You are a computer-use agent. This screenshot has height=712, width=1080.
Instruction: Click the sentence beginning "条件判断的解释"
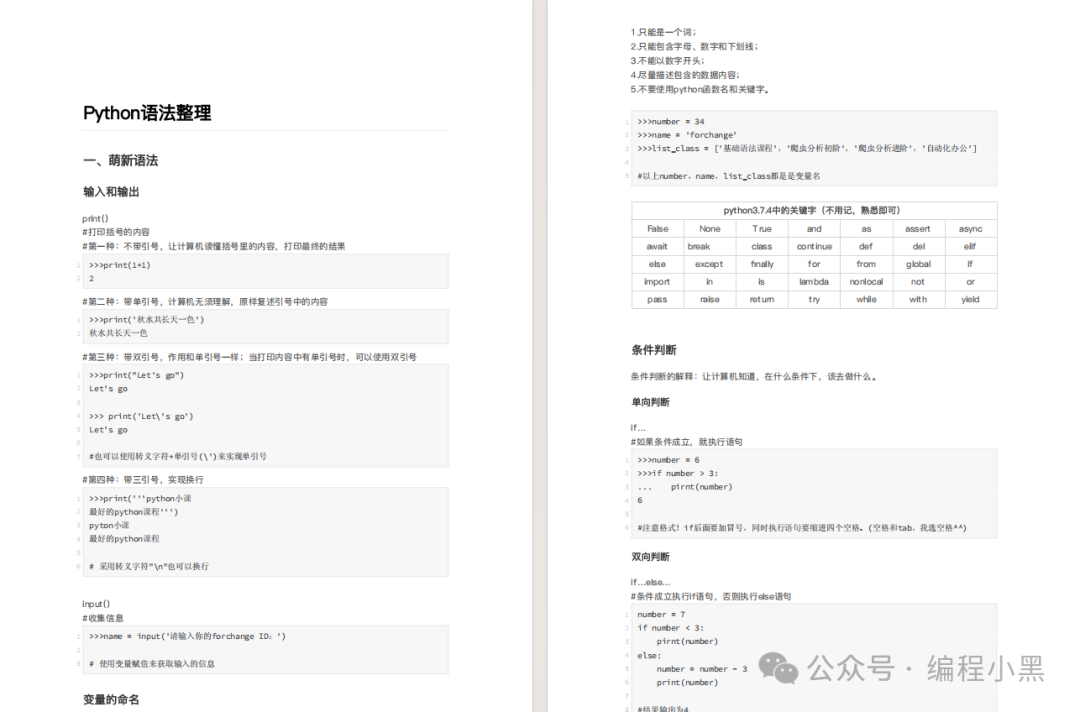point(754,377)
